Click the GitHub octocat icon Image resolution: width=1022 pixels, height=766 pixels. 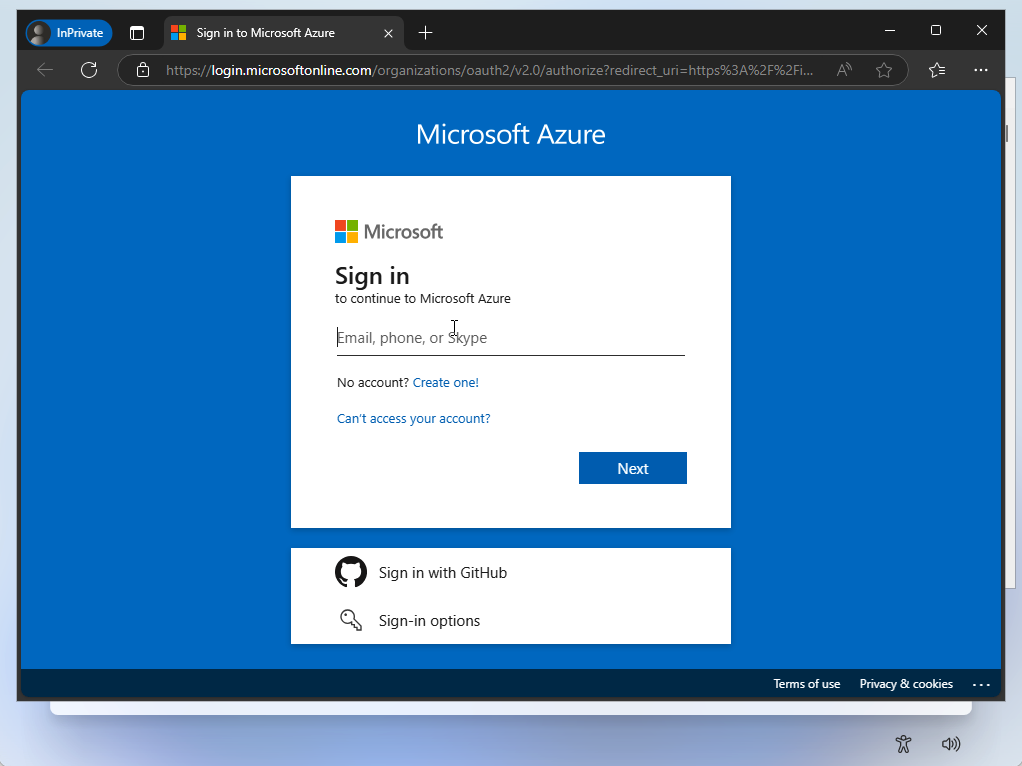(351, 572)
